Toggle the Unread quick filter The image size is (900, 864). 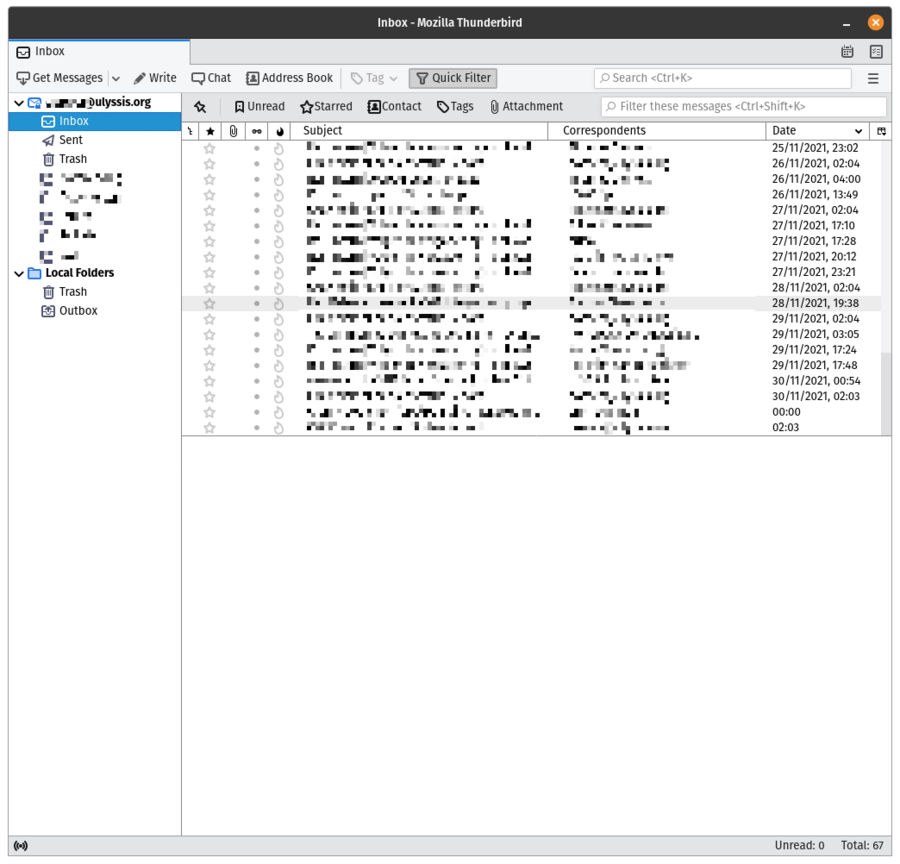(259, 106)
